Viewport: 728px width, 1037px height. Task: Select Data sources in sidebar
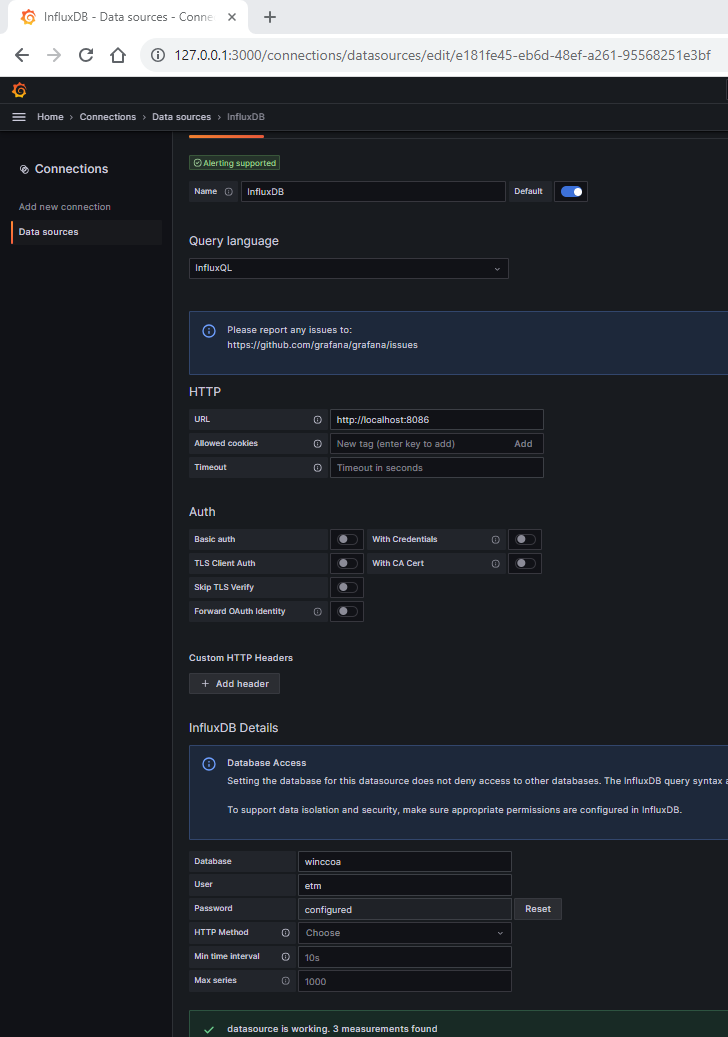(87, 232)
